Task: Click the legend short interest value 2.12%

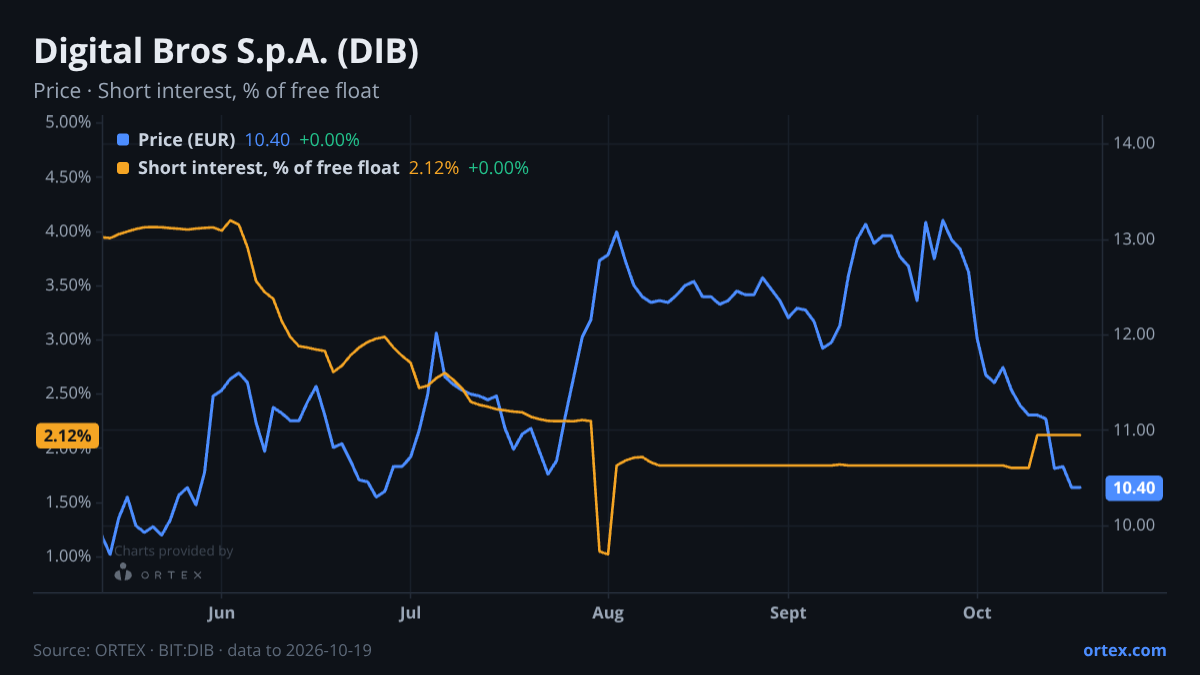Action: [434, 168]
